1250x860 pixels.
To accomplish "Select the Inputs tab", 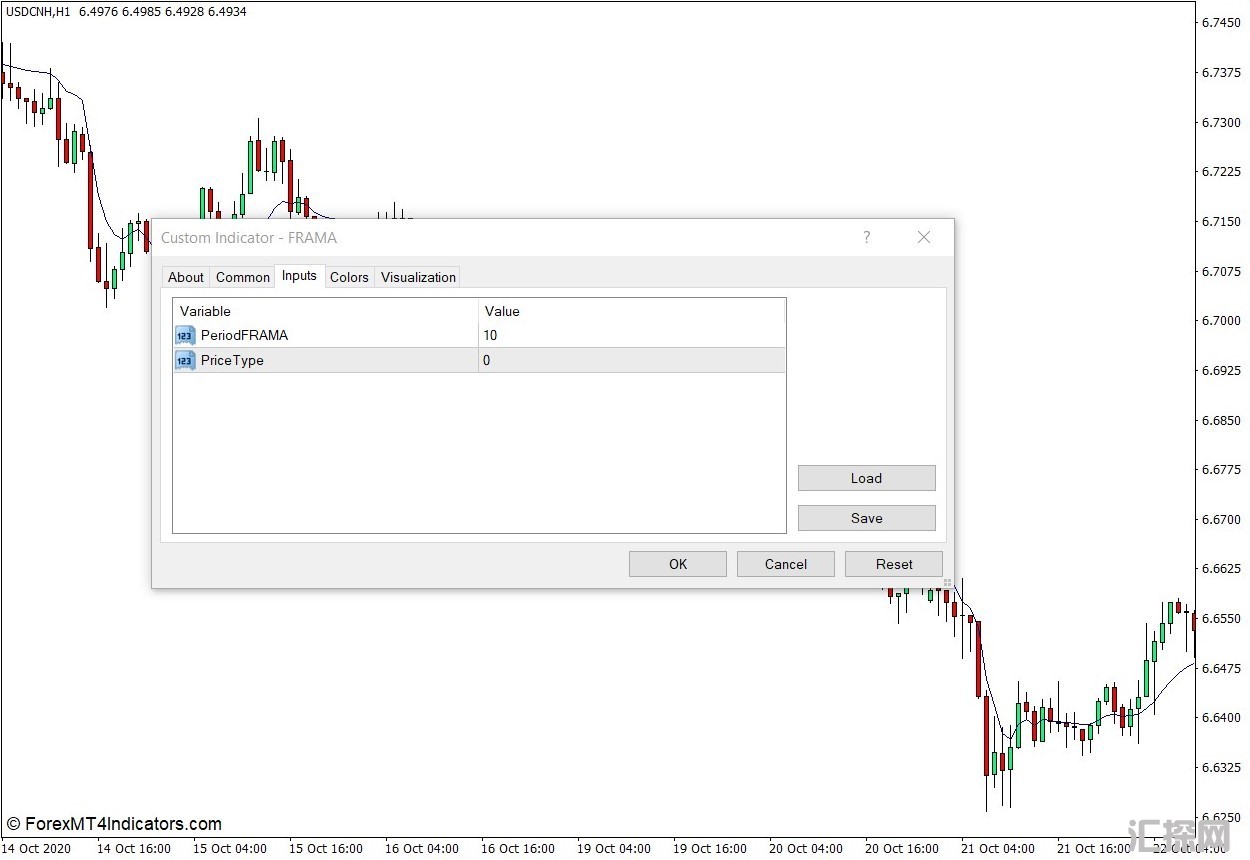I will click(x=299, y=276).
